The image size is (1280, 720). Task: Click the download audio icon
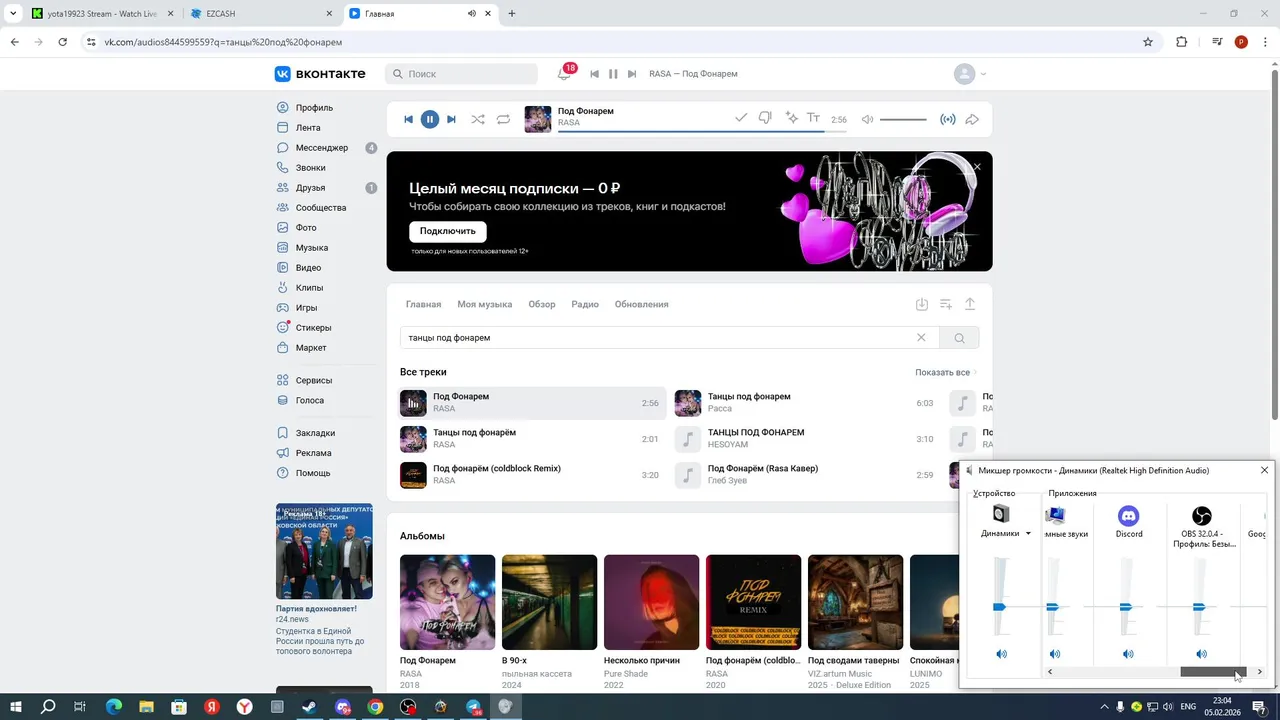point(922,304)
